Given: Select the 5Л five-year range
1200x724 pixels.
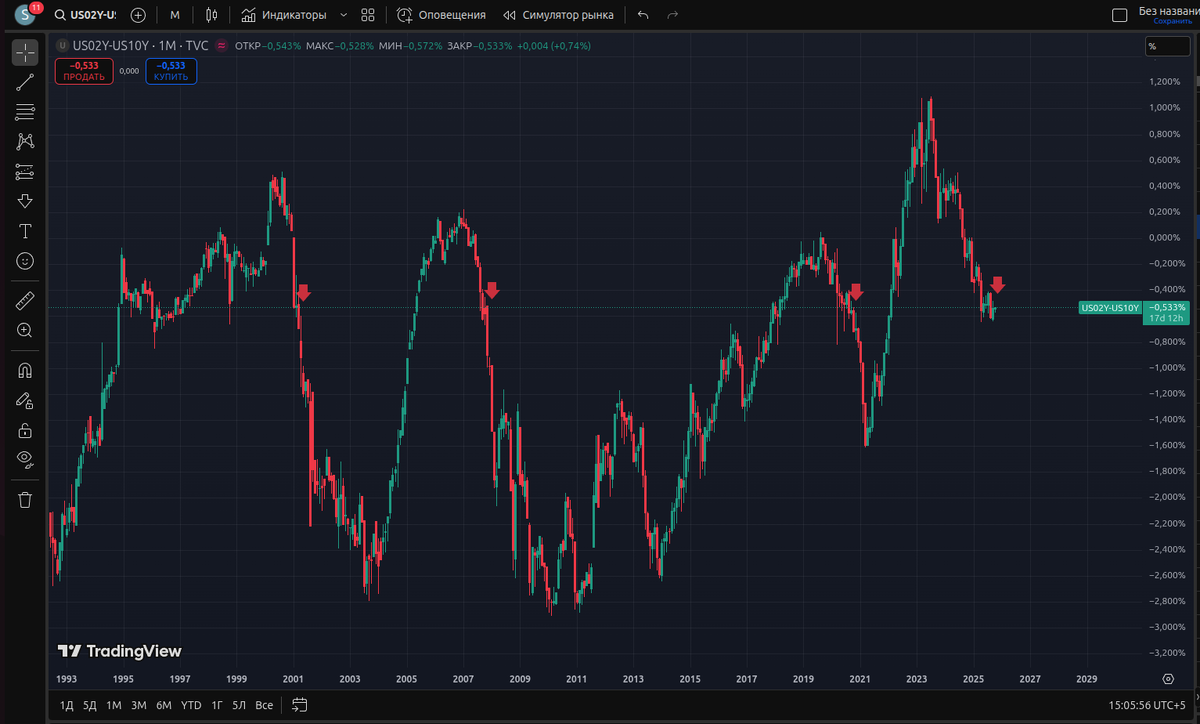Looking at the screenshot, I should pos(239,705).
